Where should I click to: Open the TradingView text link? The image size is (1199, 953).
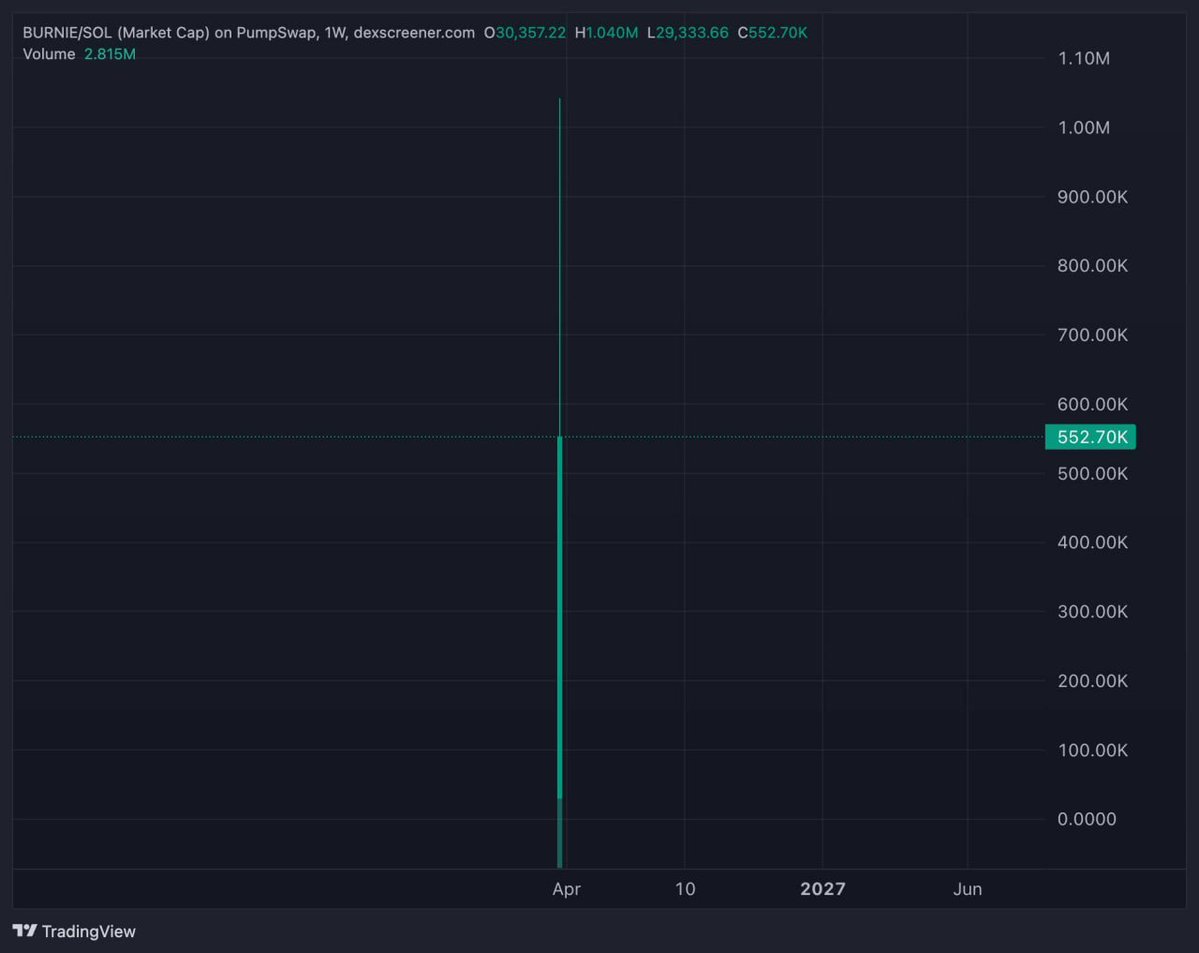pyautogui.click(x=88, y=931)
